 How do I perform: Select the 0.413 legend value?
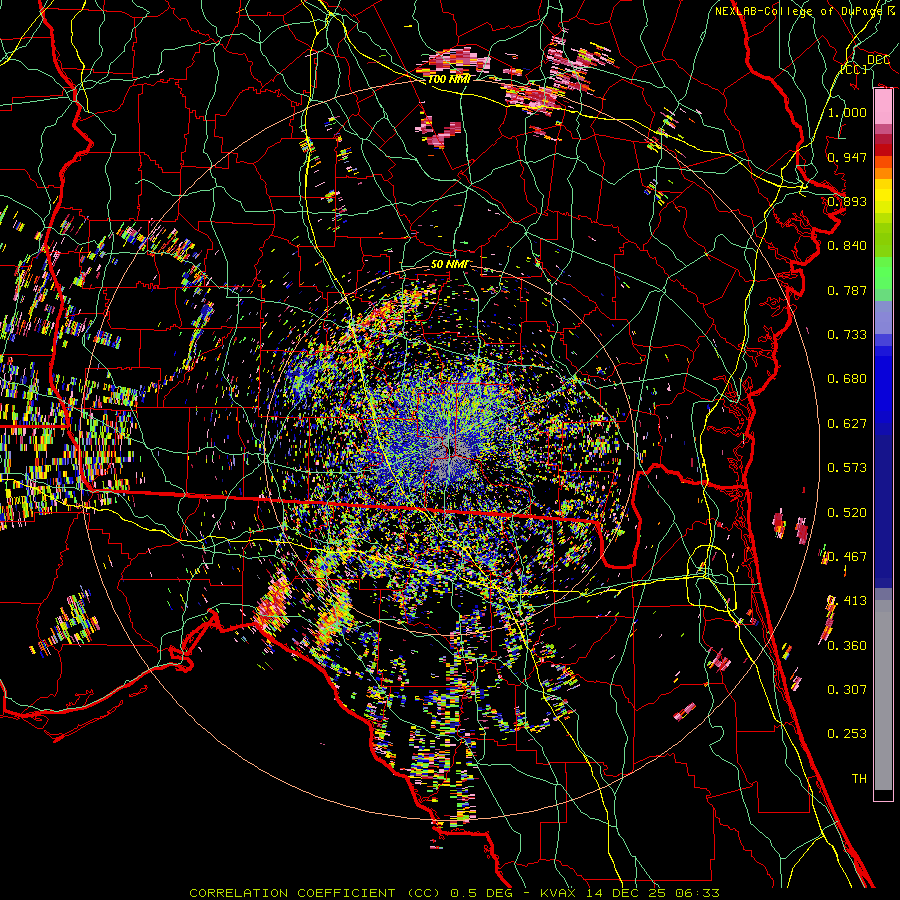click(847, 601)
